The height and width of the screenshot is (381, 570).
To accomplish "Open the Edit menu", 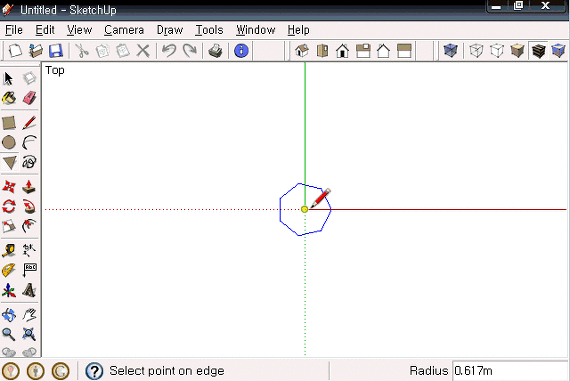I will 45,30.
